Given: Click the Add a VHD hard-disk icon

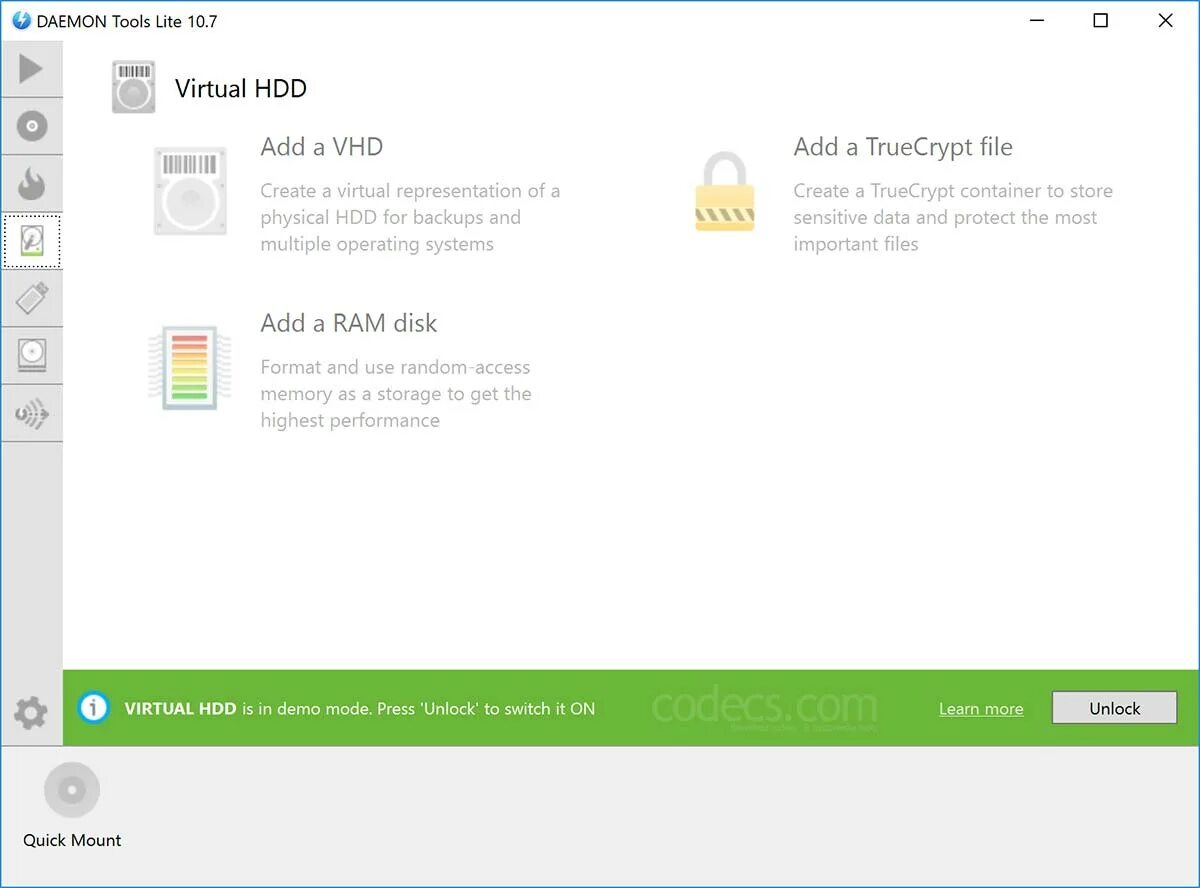Looking at the screenshot, I should pyautogui.click(x=190, y=191).
